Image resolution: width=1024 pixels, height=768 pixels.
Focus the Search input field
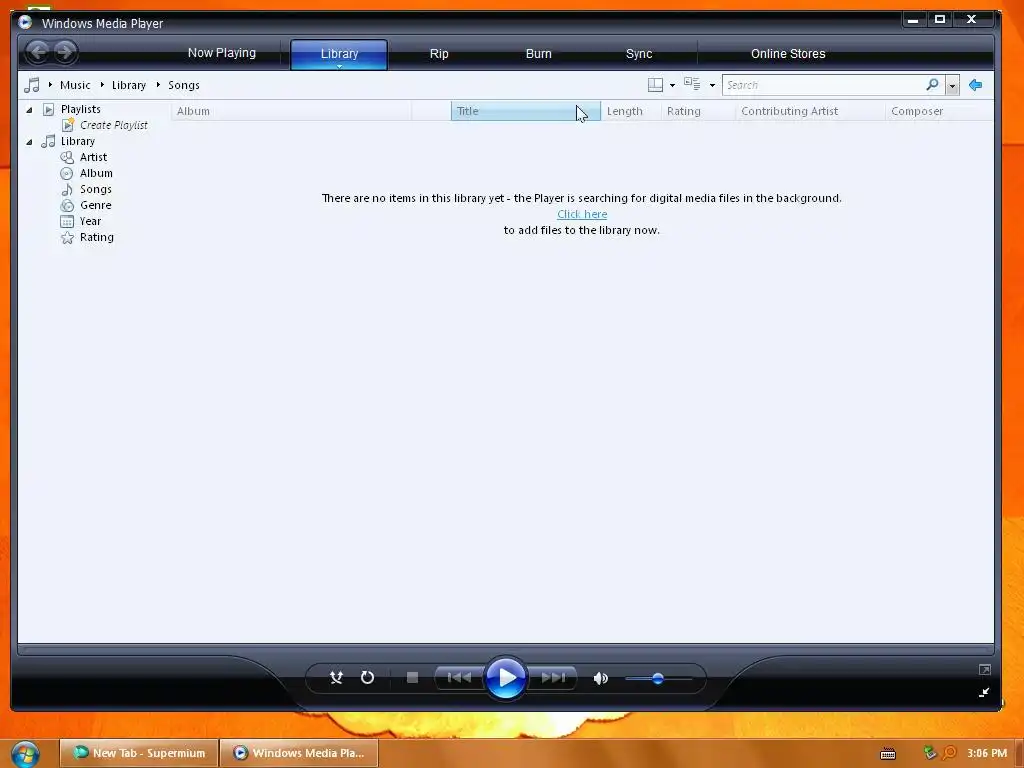(x=823, y=85)
